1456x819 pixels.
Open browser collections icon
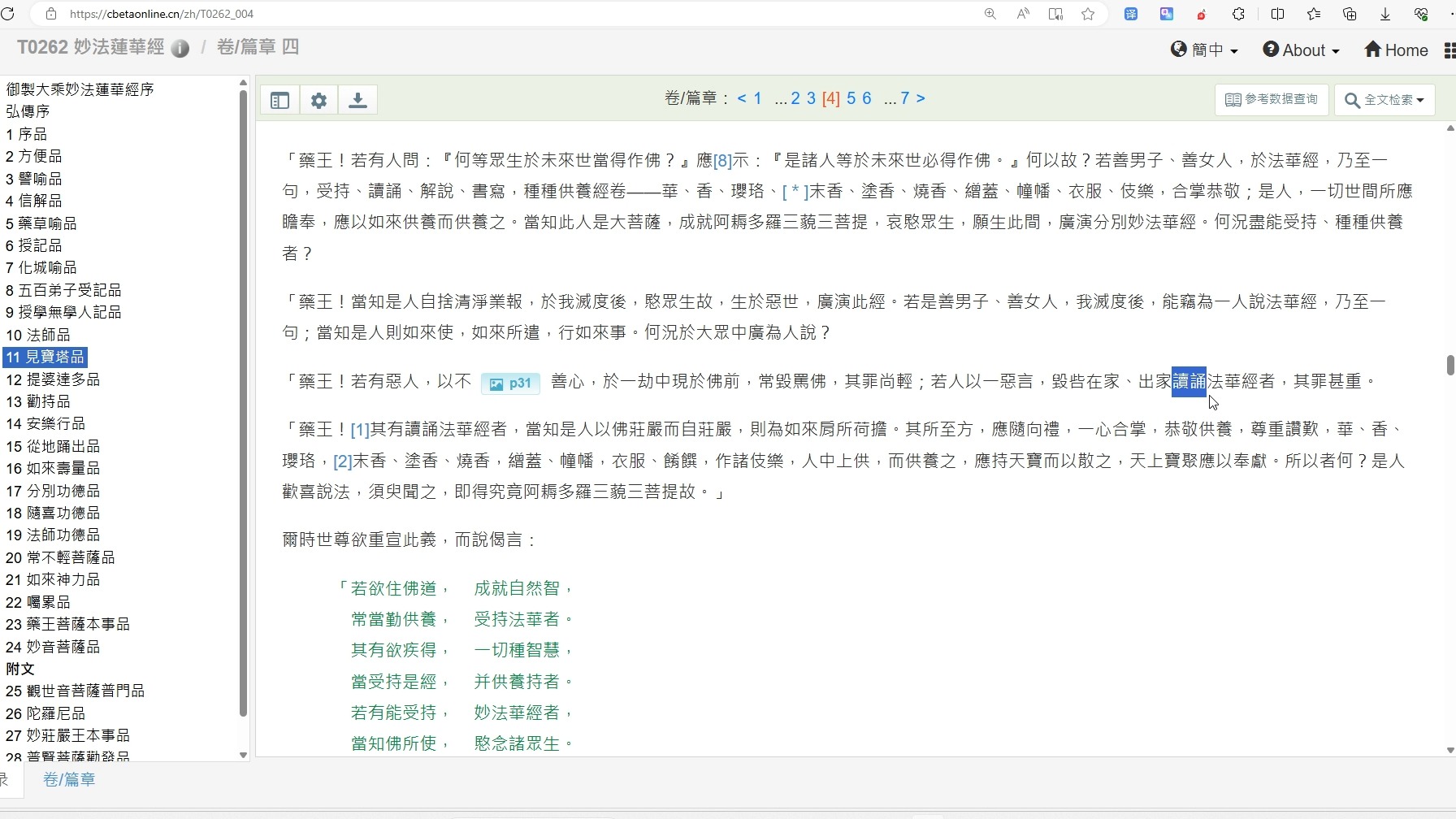[1350, 14]
